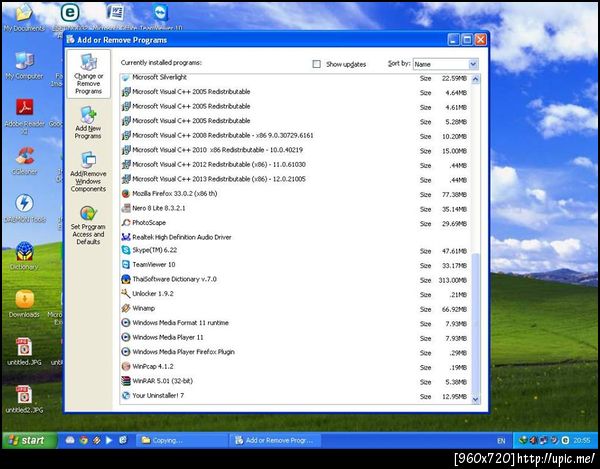Open untitled2.JPG desktop file

click(x=24, y=399)
